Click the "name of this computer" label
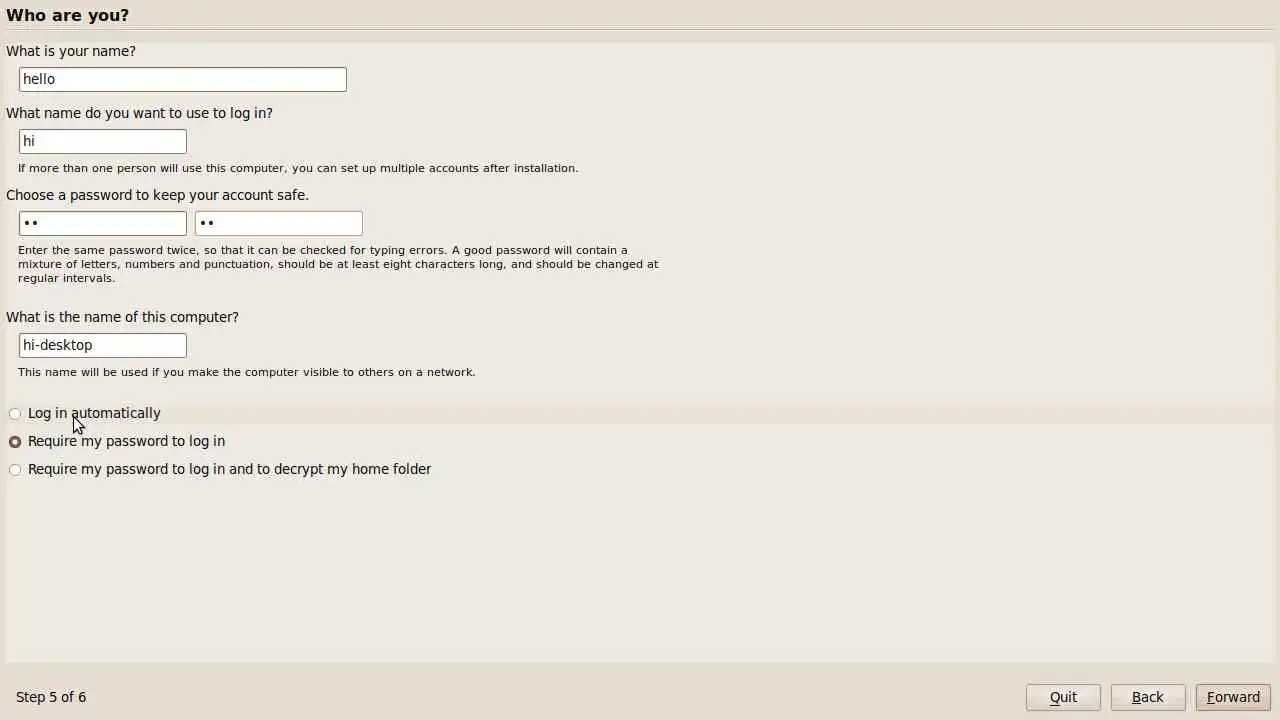The image size is (1280, 720). tap(122, 317)
